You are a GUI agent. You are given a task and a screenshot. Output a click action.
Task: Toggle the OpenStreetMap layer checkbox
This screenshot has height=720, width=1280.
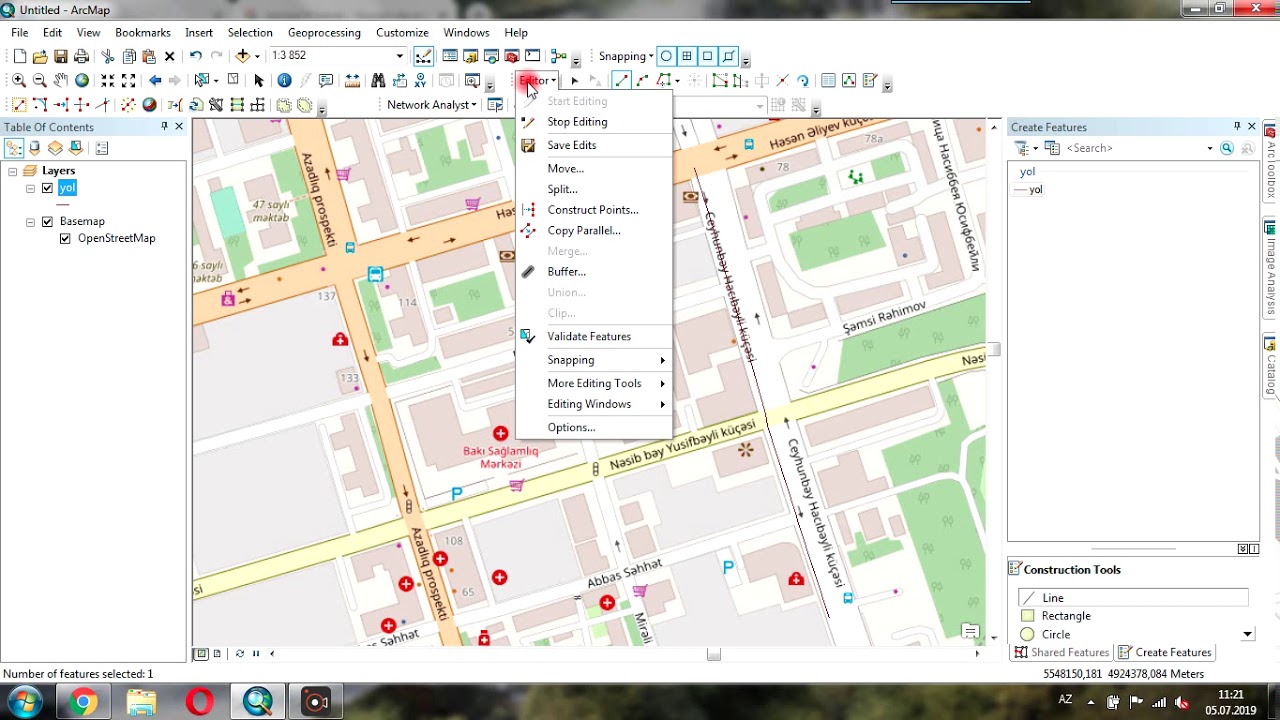65,238
